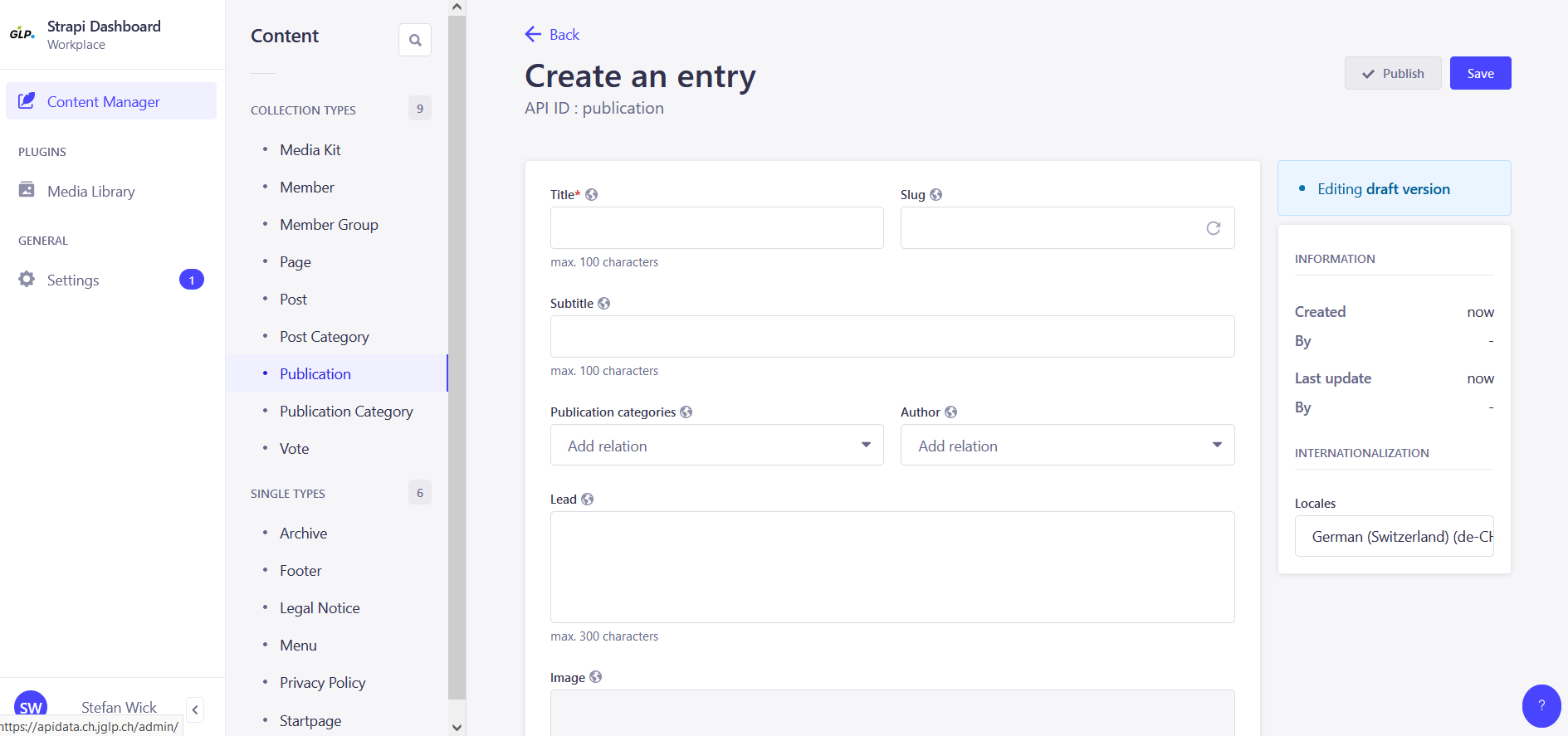The height and width of the screenshot is (736, 1568).
Task: Click the Save button
Action: tap(1480, 73)
